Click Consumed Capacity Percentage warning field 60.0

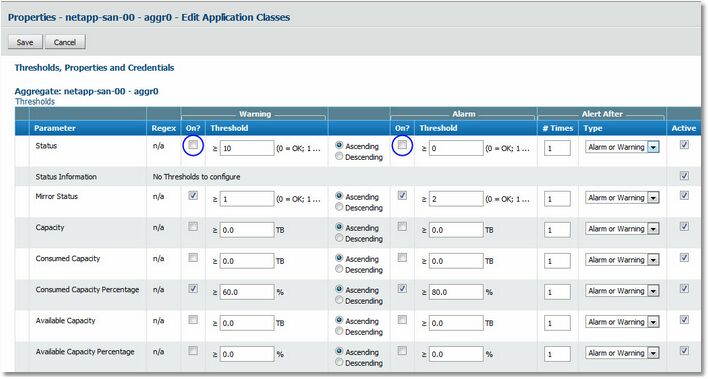click(x=247, y=292)
